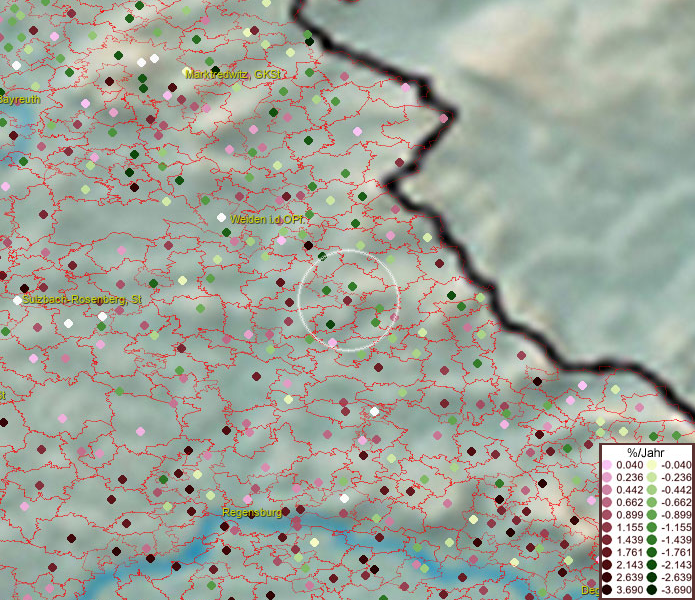Click the -1.439 legend value text
Viewport: 695px width, 600px height.
676,540
